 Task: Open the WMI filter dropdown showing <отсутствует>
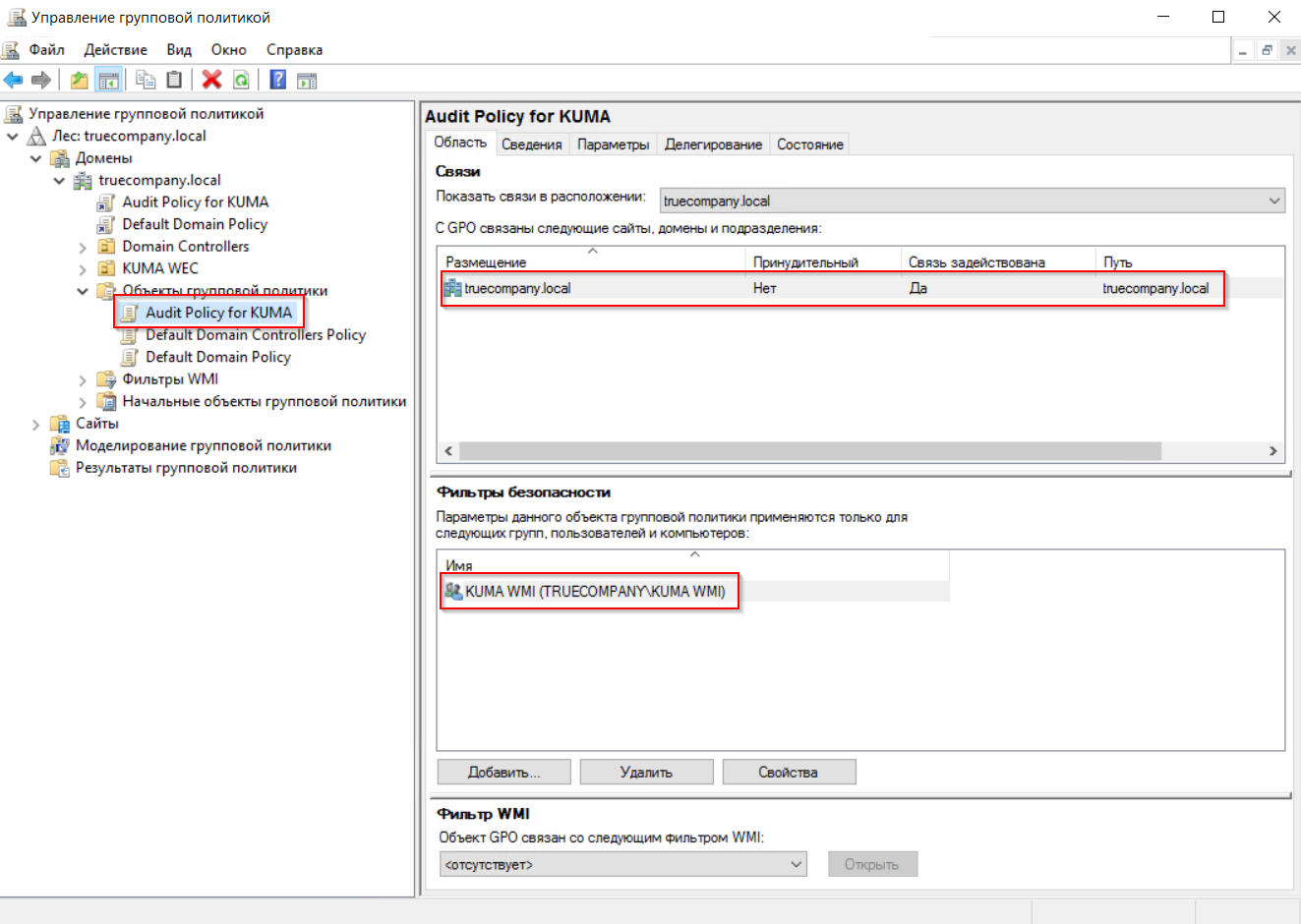(622, 864)
